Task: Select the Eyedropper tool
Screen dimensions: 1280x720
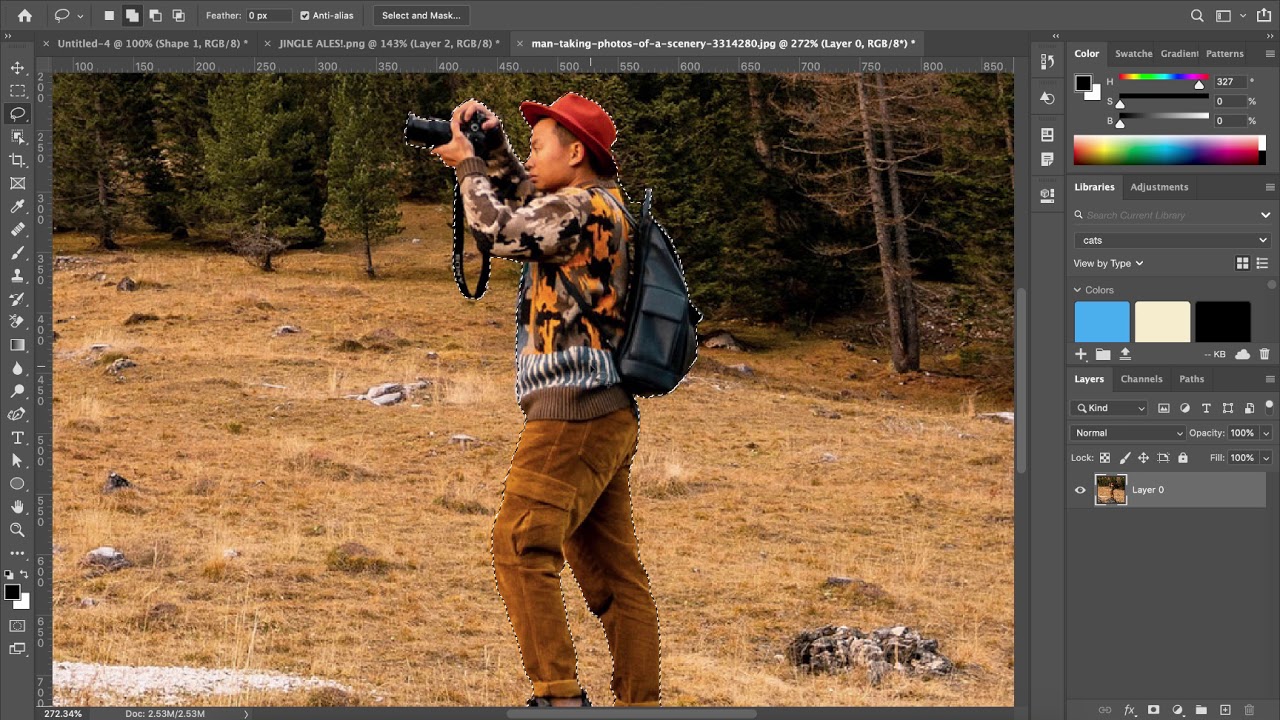Action: pos(17,206)
